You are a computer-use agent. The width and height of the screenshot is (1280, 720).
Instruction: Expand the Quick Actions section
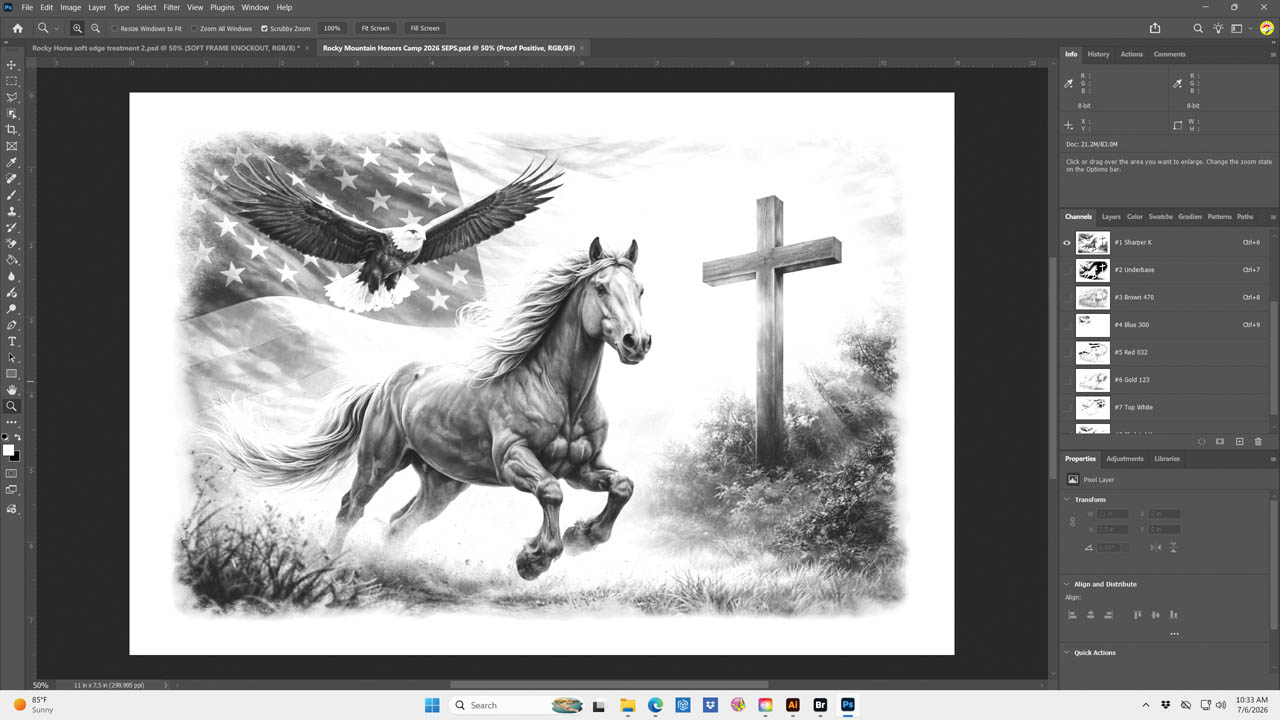click(x=1067, y=653)
